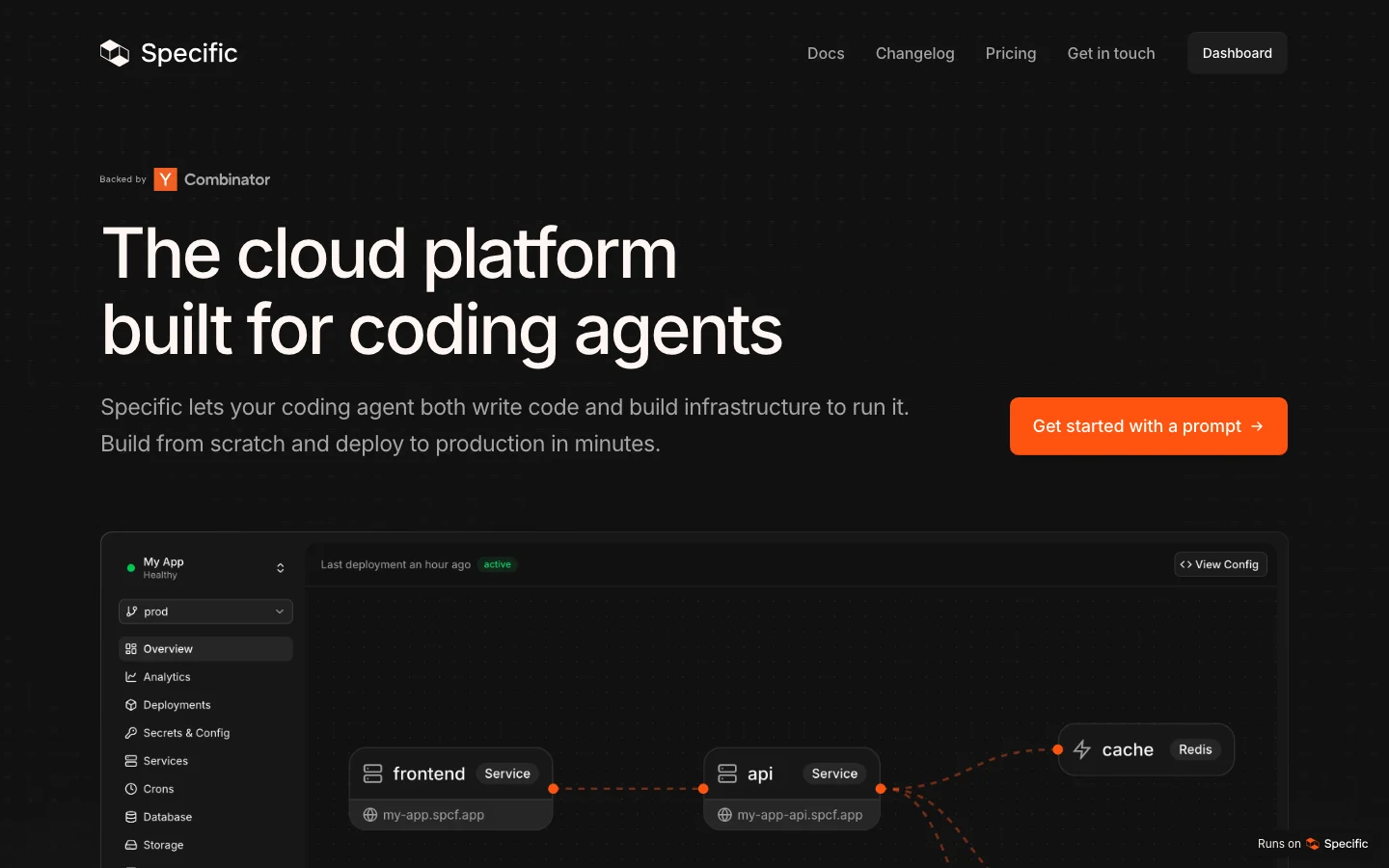Click the Y Combinator logo
Viewport: 1389px width, 868px height.
coord(166,179)
